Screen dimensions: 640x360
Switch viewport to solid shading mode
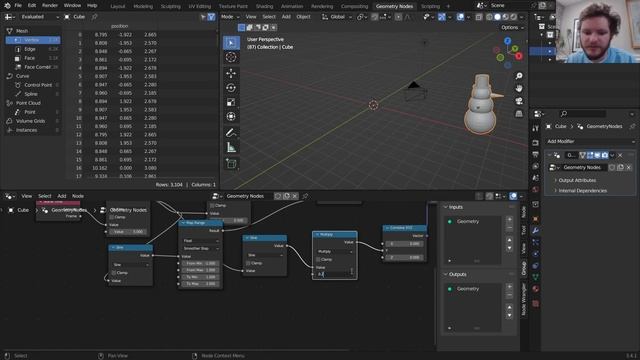pyautogui.click(x=497, y=17)
